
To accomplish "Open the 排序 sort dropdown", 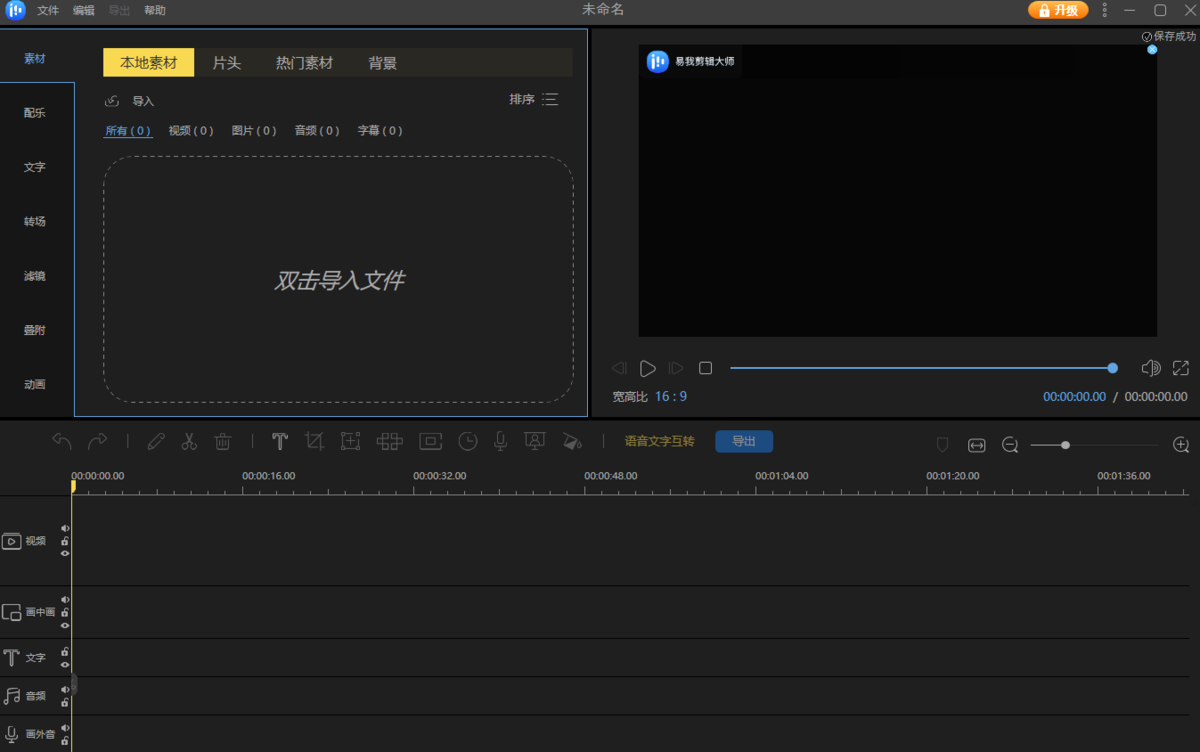I will point(533,100).
